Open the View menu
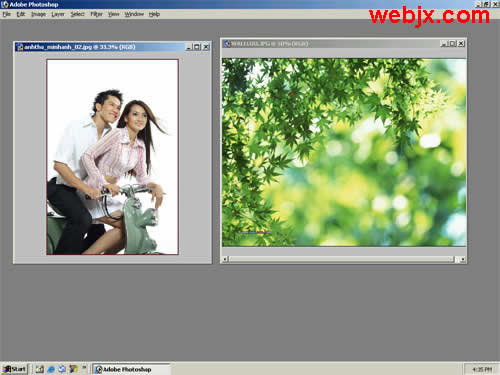Viewport: 500px width, 375px height. [x=114, y=14]
